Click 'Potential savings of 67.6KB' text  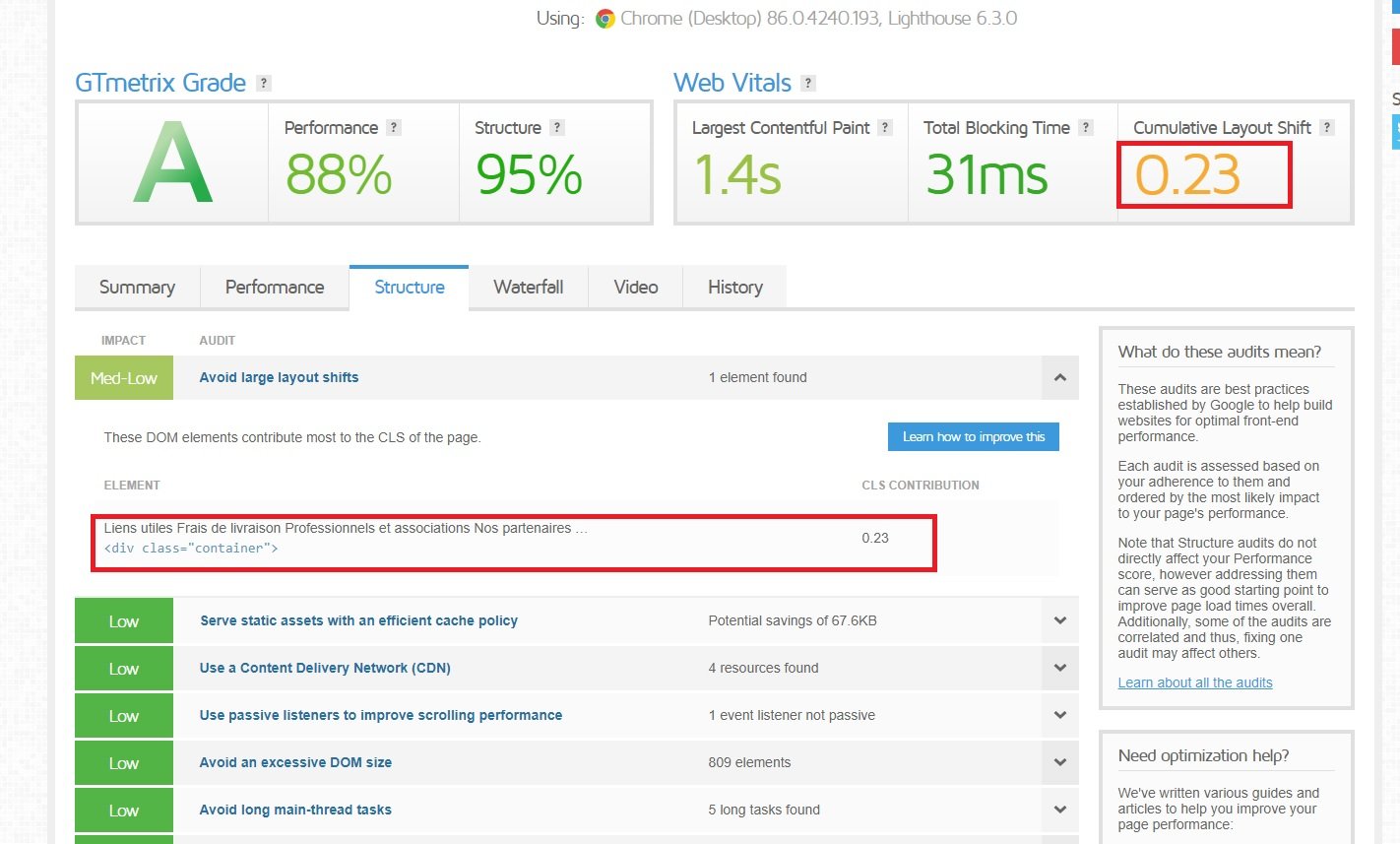(x=793, y=620)
